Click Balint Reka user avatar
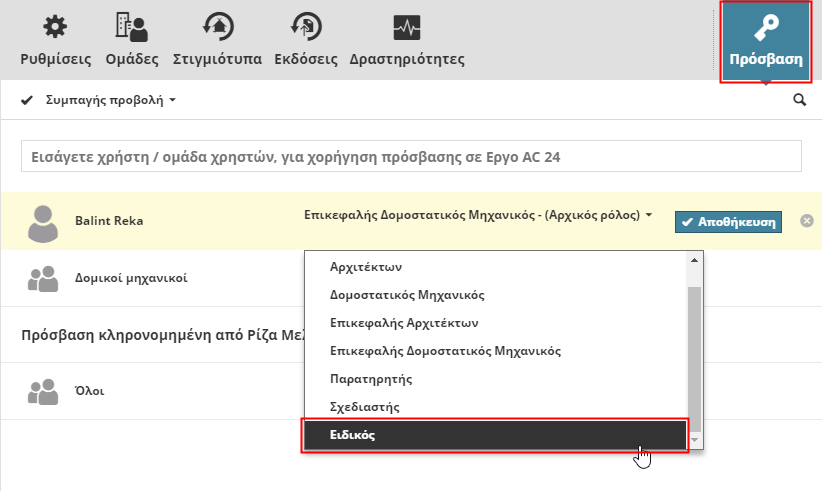 click(x=43, y=222)
